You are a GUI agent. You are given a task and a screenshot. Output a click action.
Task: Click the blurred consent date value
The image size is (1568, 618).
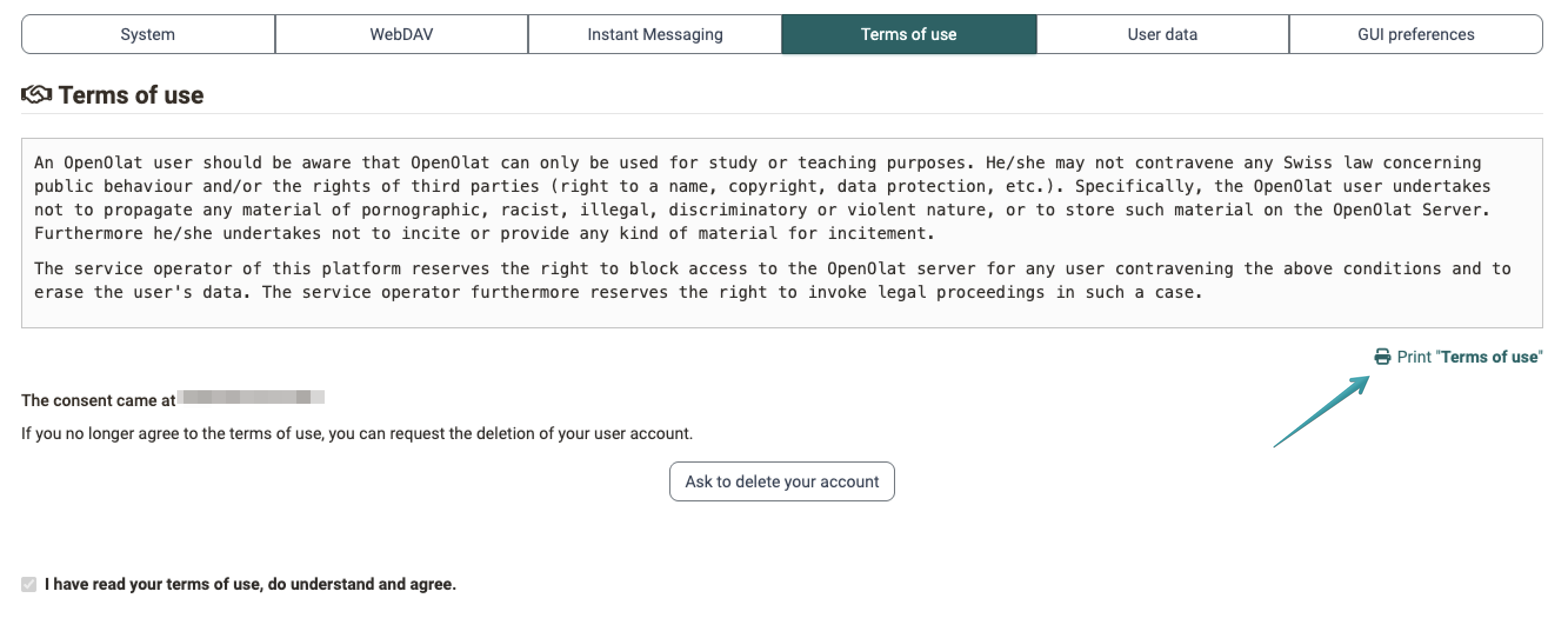pos(251,398)
